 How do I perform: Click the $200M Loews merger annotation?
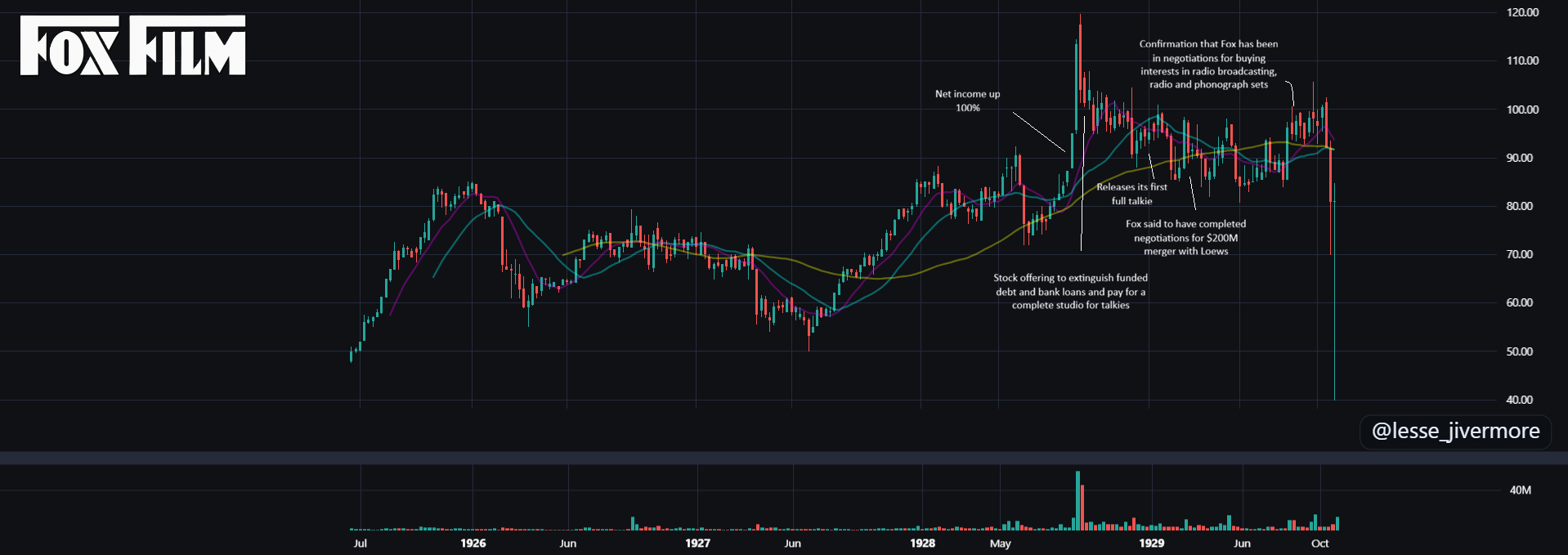click(1185, 237)
